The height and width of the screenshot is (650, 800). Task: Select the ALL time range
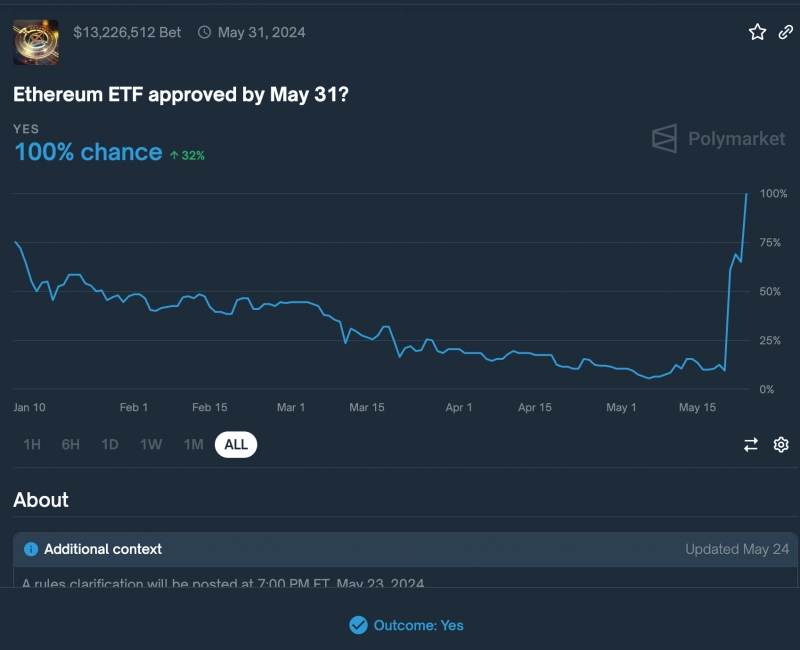(236, 445)
